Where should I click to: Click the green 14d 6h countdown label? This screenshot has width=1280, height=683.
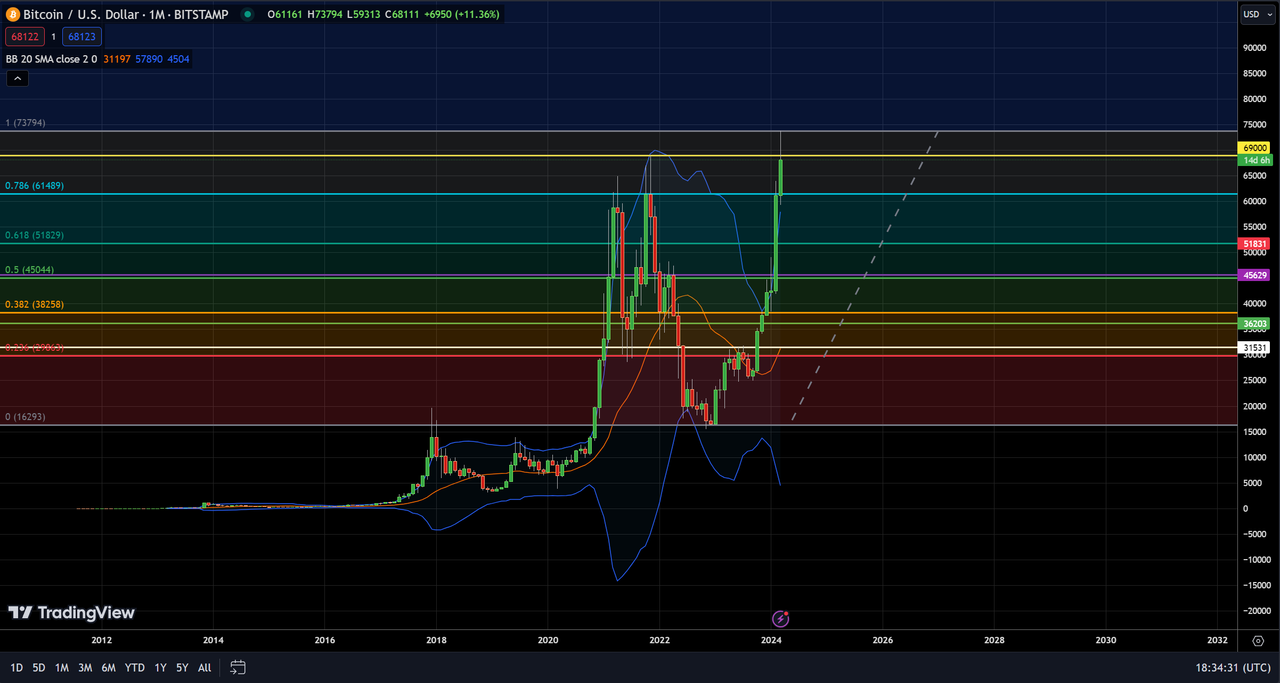(x=1256, y=160)
